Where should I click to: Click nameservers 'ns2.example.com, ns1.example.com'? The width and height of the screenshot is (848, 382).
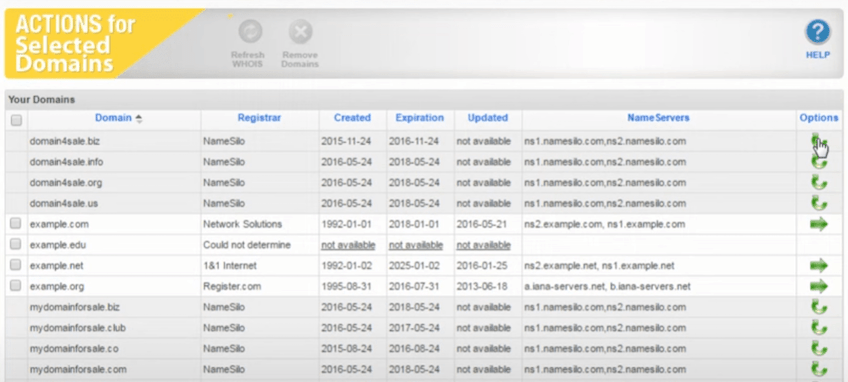click(x=605, y=224)
